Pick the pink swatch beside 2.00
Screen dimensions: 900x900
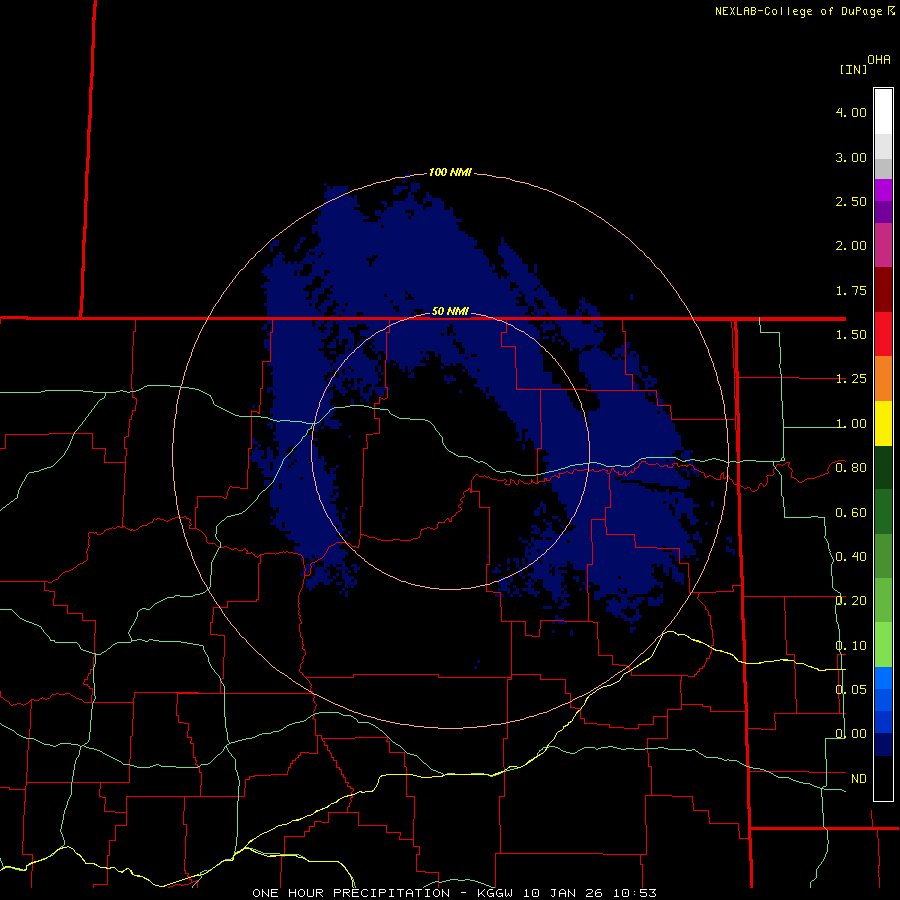coord(883,245)
